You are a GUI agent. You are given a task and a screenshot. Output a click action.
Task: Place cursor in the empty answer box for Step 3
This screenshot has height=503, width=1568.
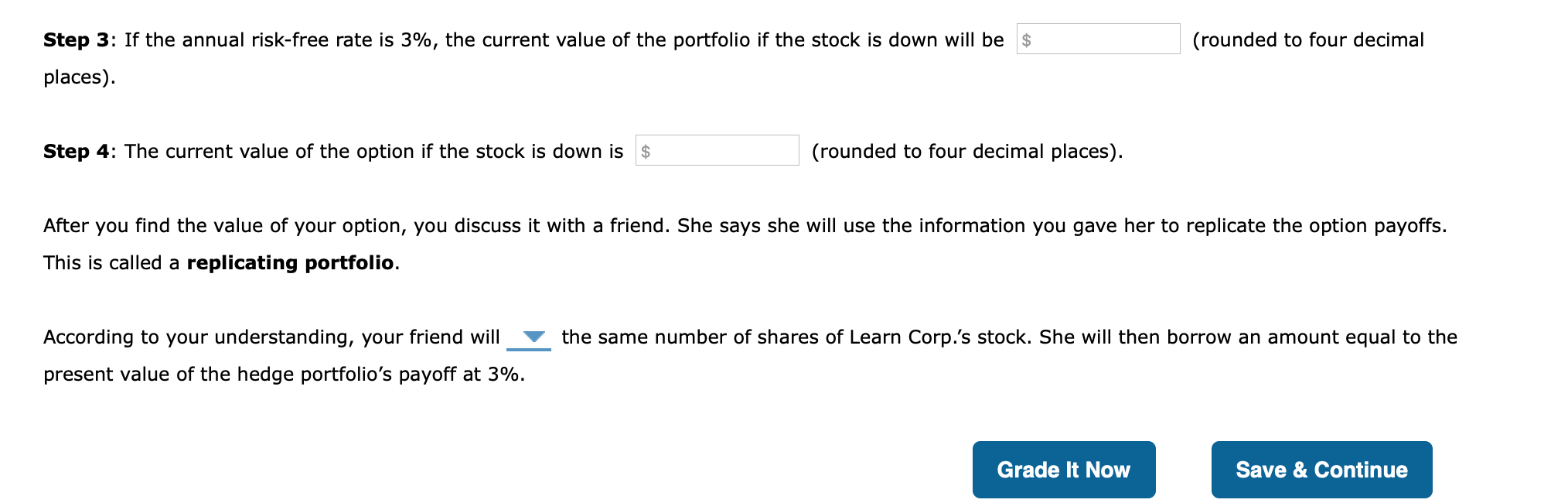(1097, 39)
